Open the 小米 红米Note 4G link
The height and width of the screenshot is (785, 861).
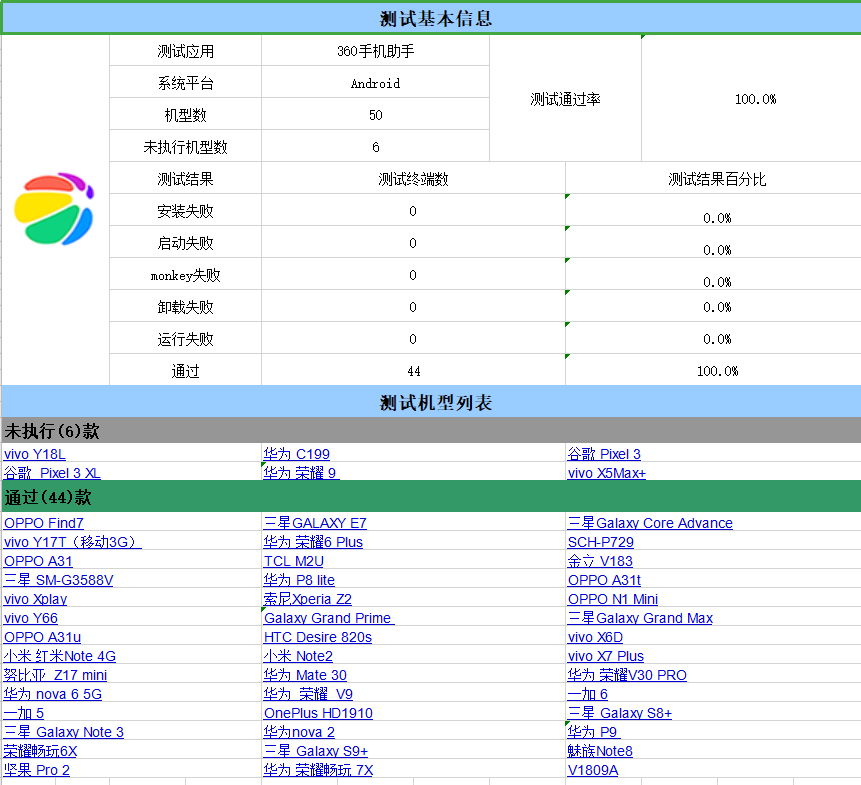point(60,657)
